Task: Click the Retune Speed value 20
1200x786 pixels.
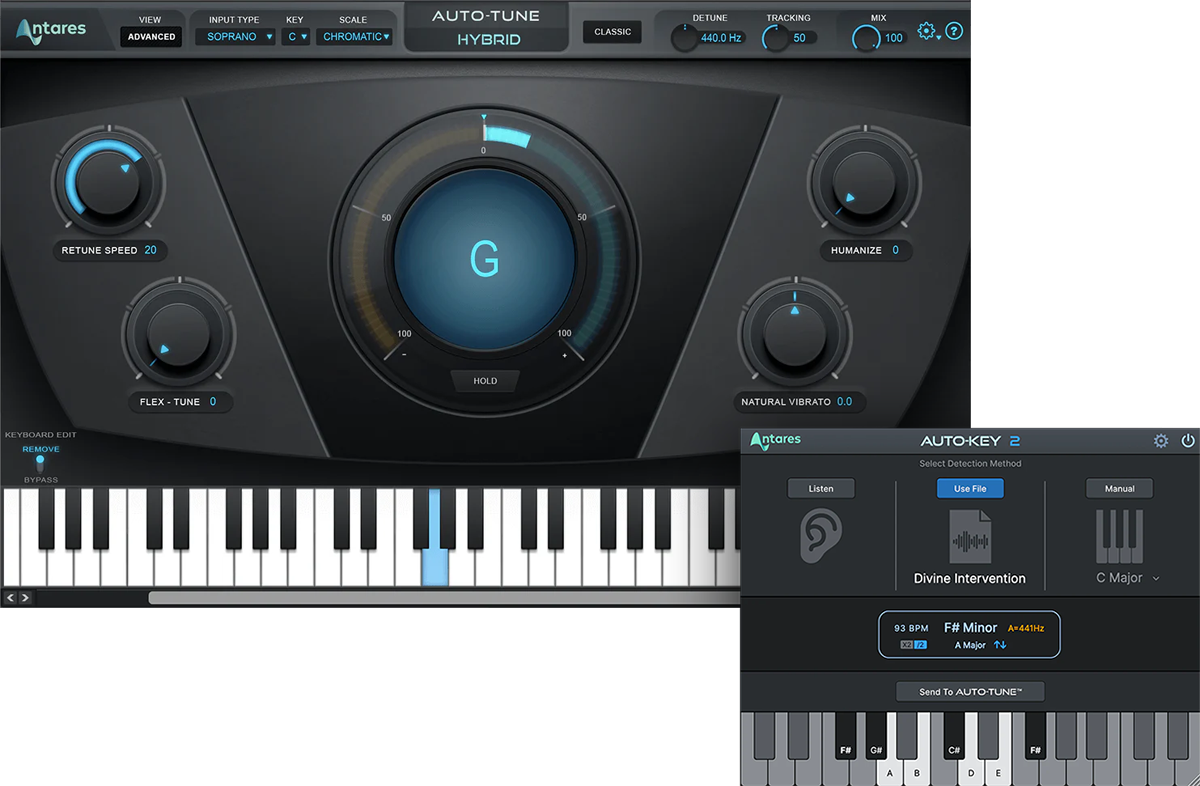Action: coord(150,250)
